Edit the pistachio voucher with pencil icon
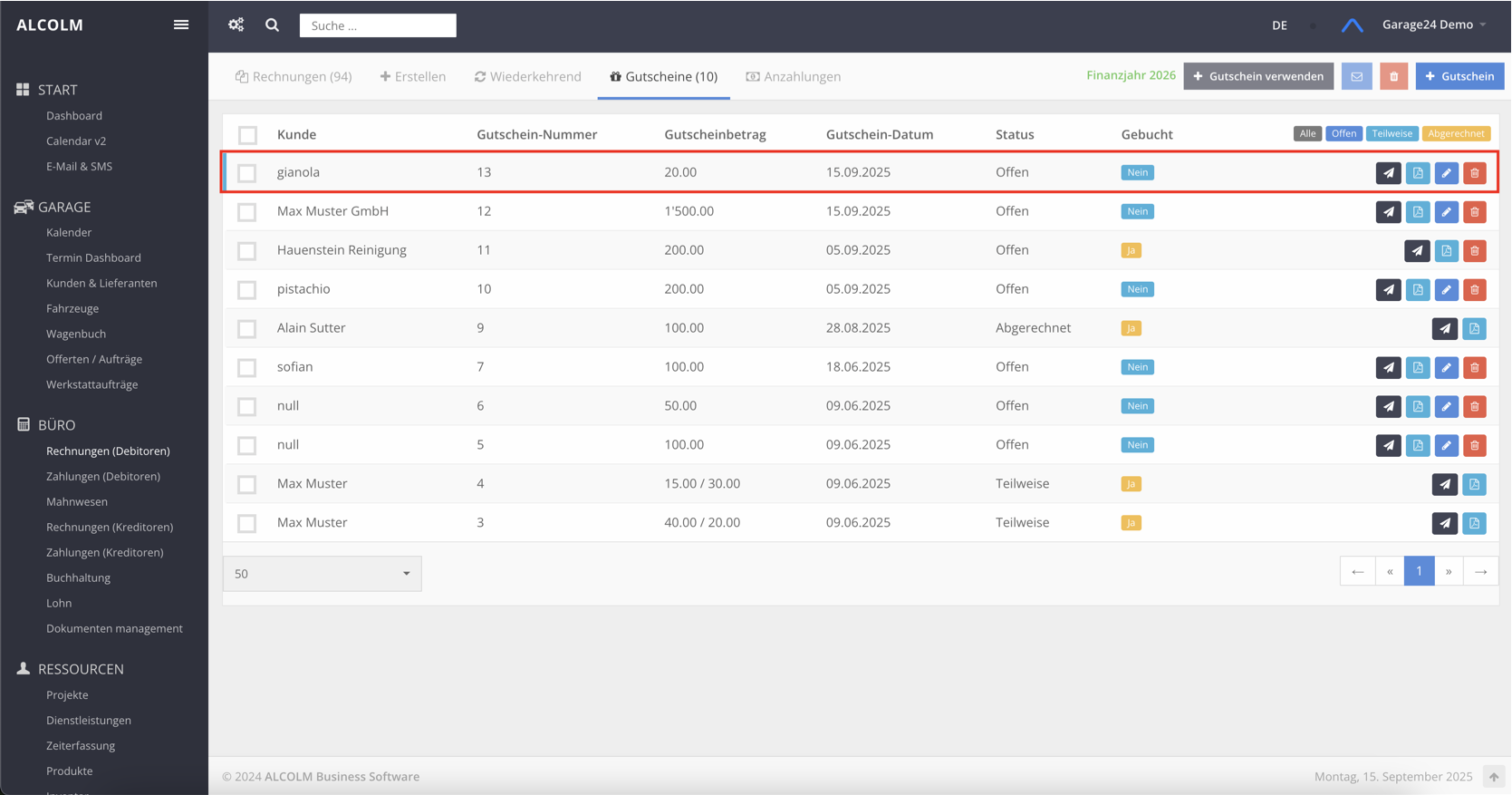Screen dimensions: 1512x795 (1446, 290)
